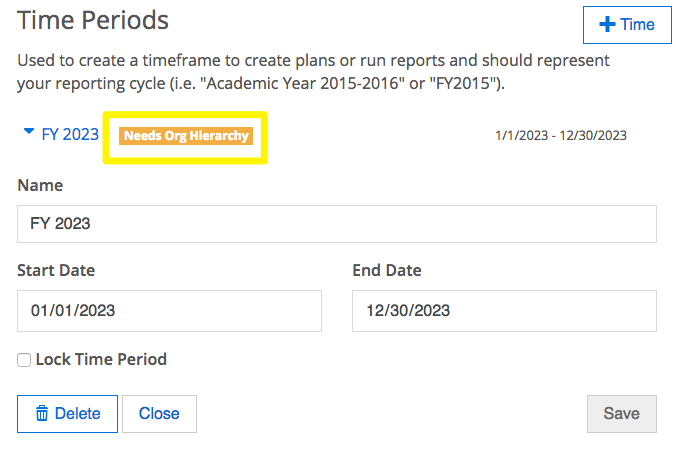Click the End Date label
676x450 pixels.
[x=387, y=270]
